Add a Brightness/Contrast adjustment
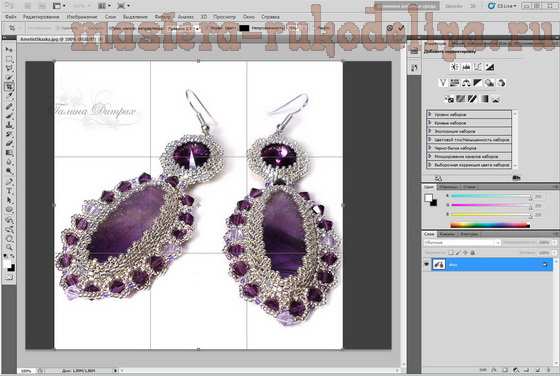 coord(455,67)
